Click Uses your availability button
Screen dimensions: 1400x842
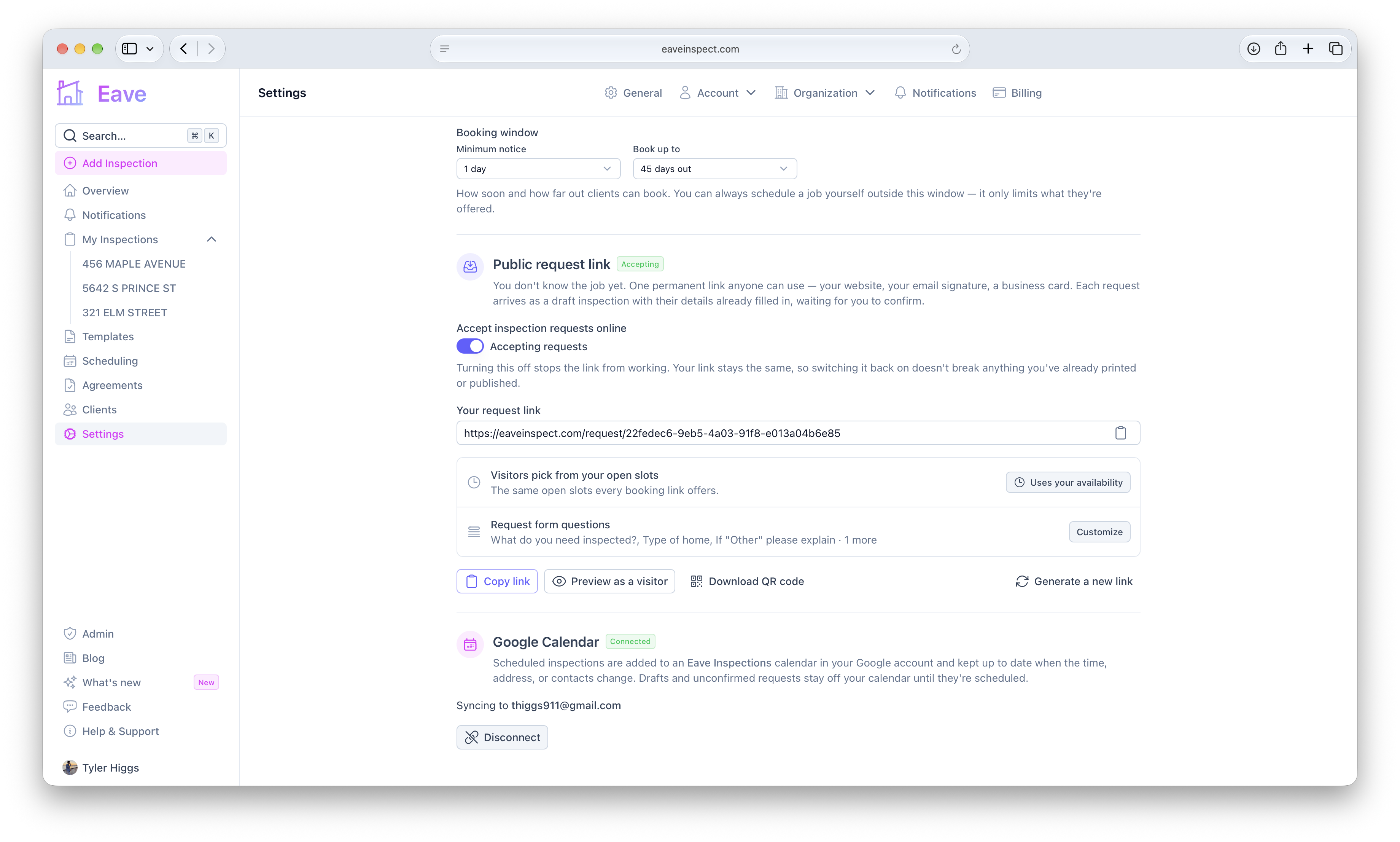tap(1068, 482)
